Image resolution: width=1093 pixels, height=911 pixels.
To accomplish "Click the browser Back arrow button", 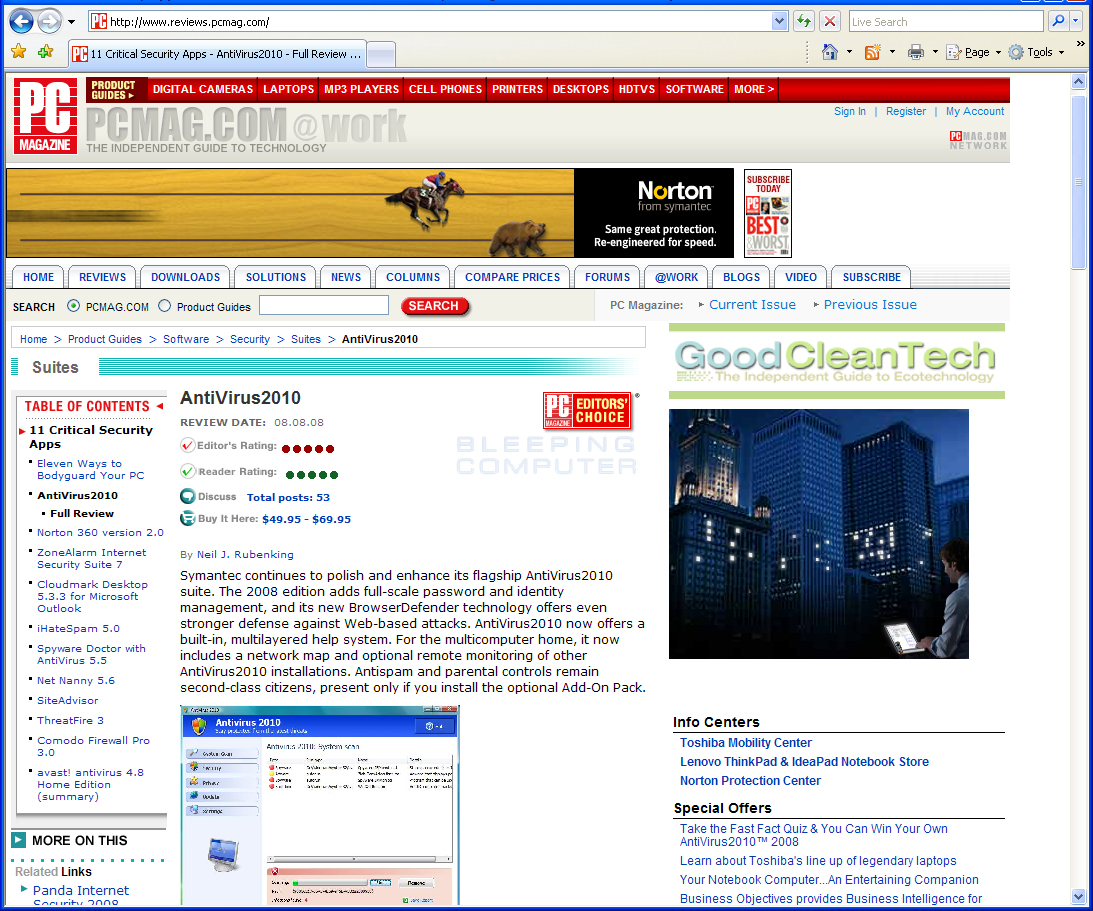I will coord(21,22).
